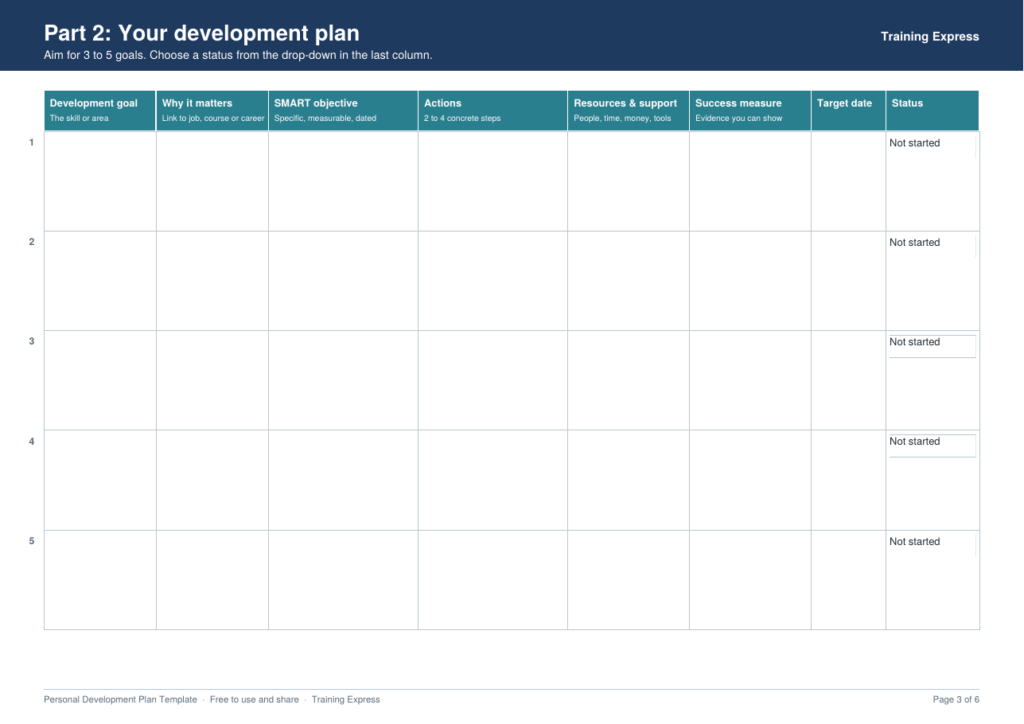
Task: Click the "Why it matters" column header
Action: pos(212,110)
